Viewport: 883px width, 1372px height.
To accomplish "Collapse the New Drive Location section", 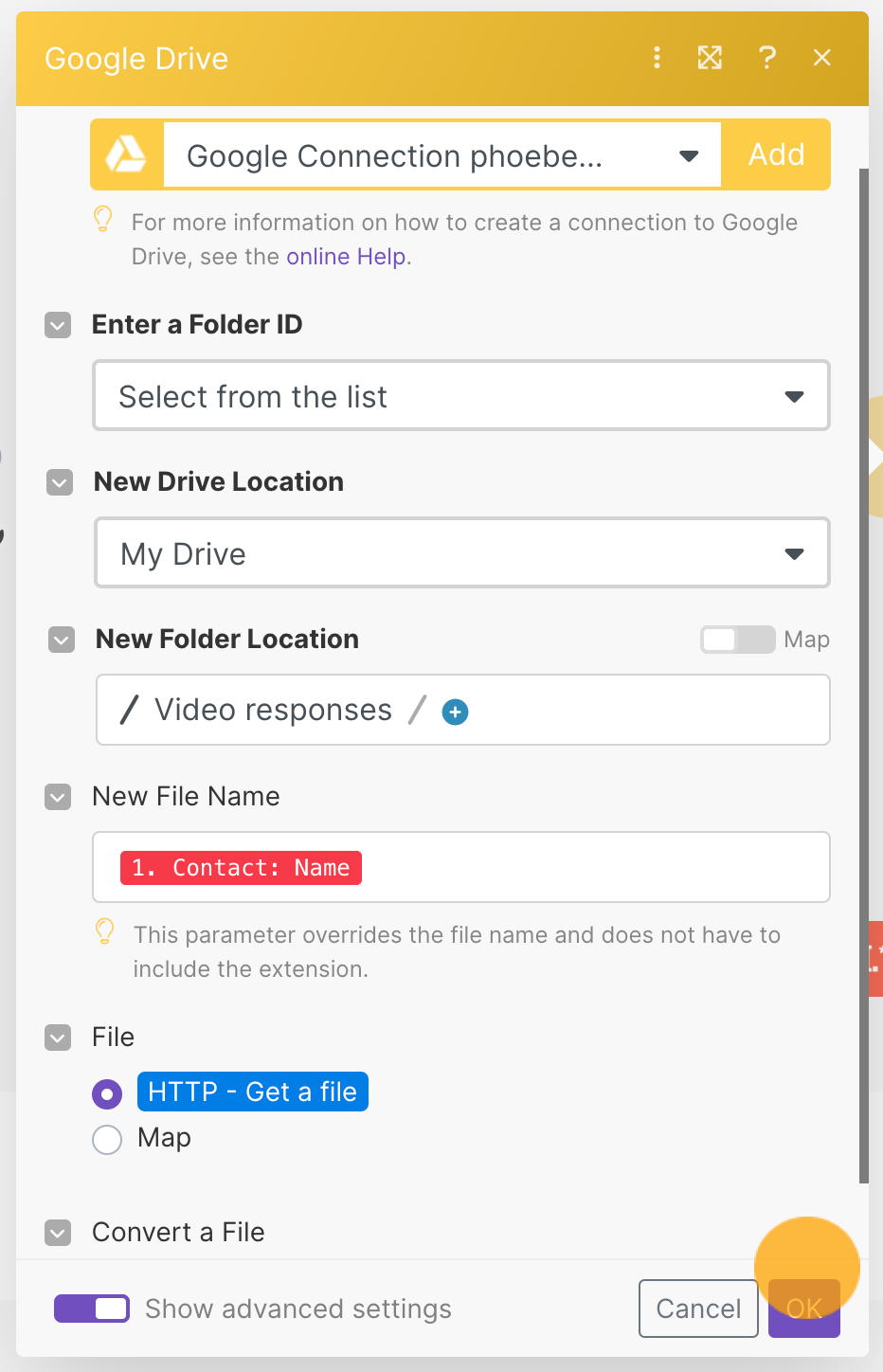I will [60, 482].
